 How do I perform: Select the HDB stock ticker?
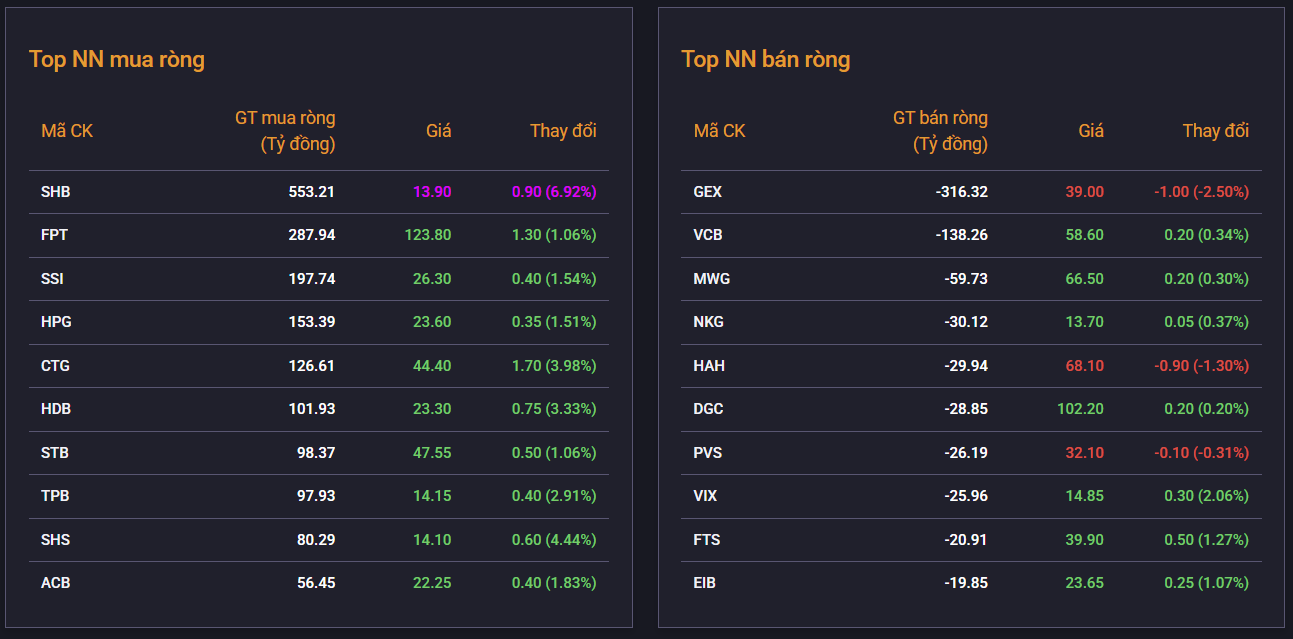click(56, 409)
